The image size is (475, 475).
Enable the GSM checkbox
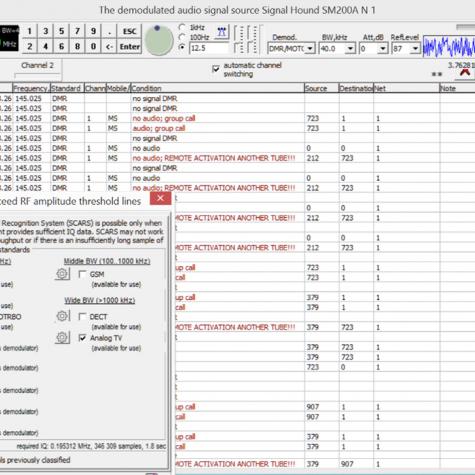82,274
